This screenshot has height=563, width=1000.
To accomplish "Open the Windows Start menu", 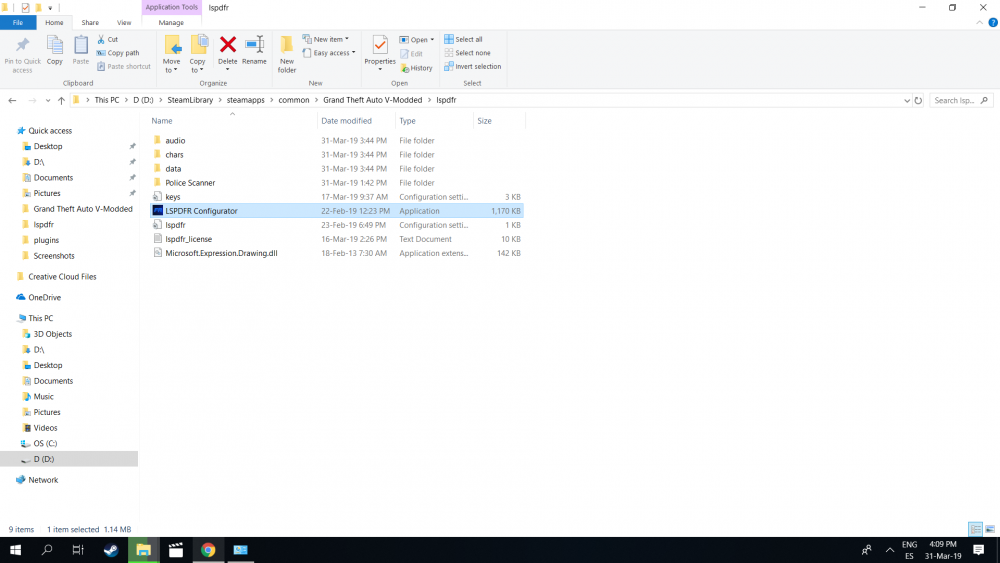I will click(x=15, y=550).
